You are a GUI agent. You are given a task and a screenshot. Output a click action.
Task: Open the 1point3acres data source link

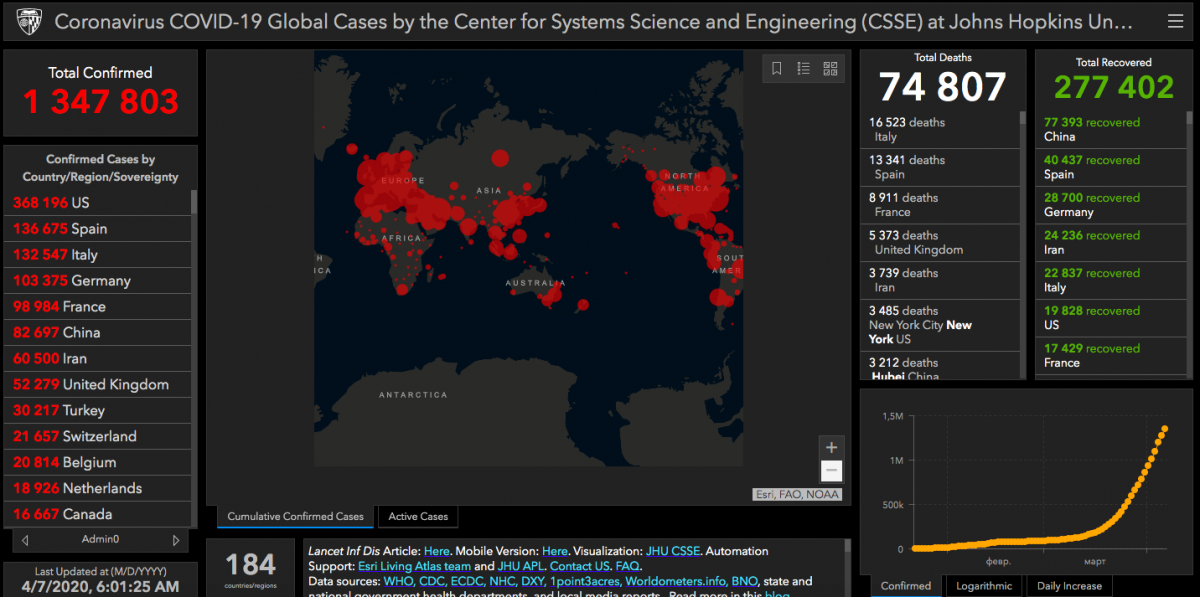[585, 581]
